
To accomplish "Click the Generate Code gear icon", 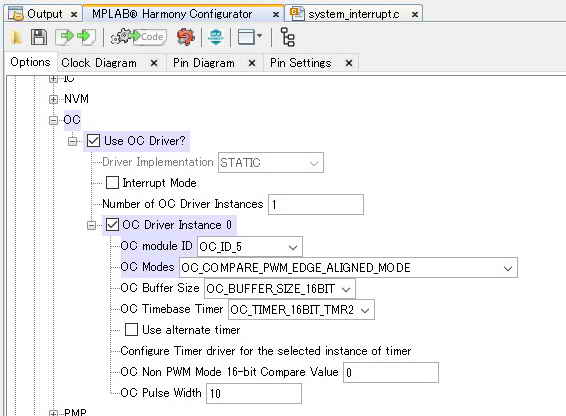I will point(139,37).
